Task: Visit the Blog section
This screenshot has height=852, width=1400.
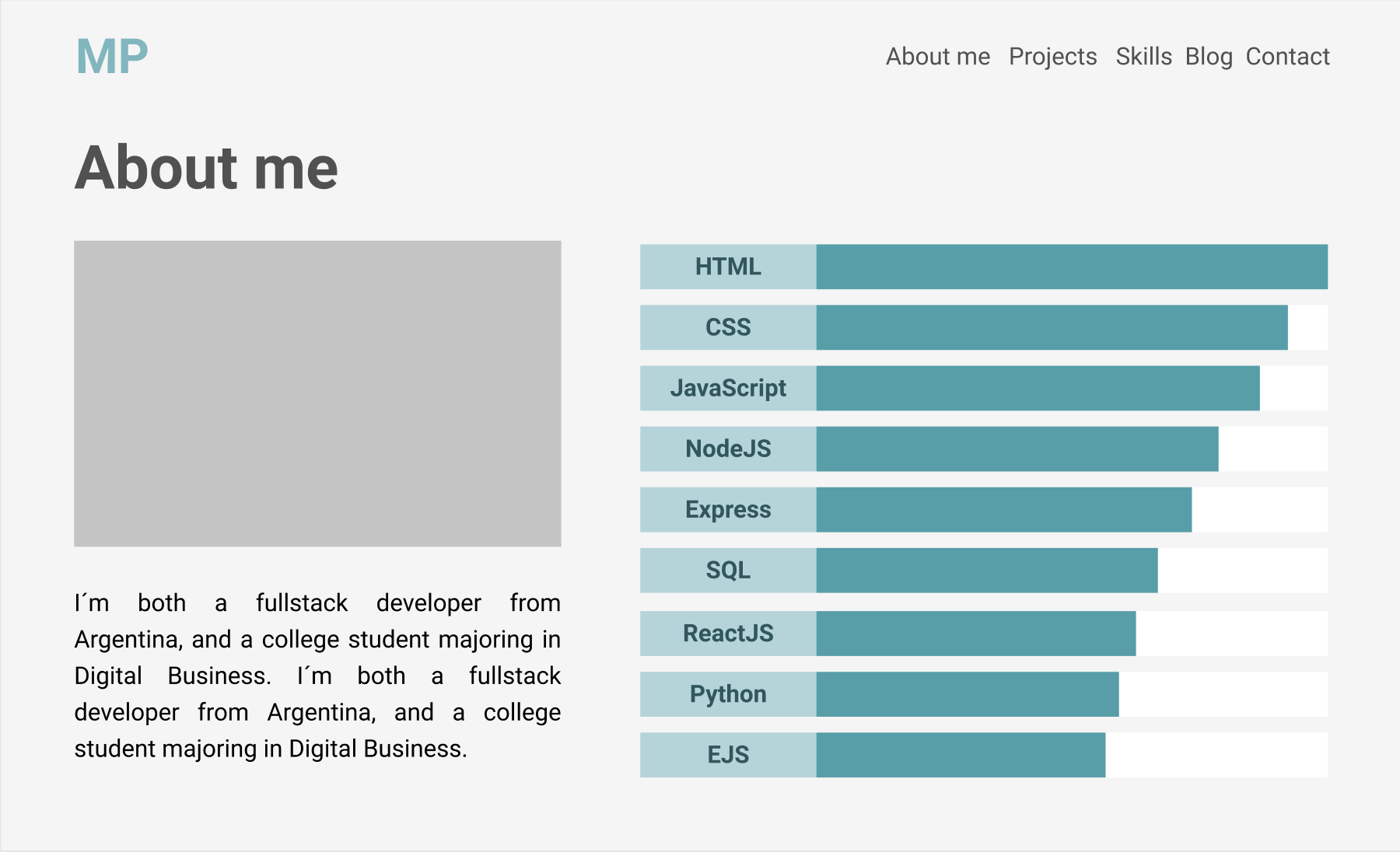Action: pos(1209,57)
